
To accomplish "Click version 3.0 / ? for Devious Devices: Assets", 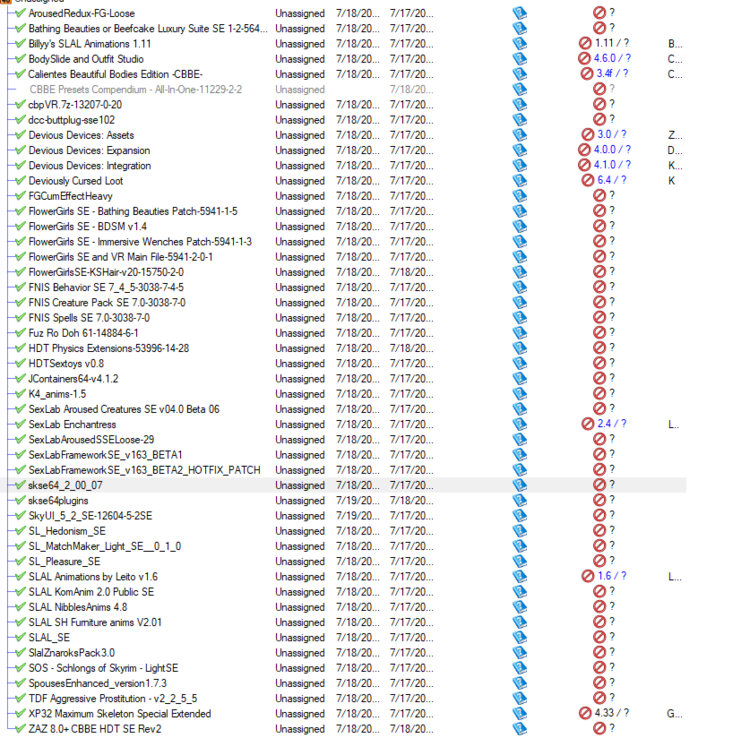I will [x=612, y=134].
